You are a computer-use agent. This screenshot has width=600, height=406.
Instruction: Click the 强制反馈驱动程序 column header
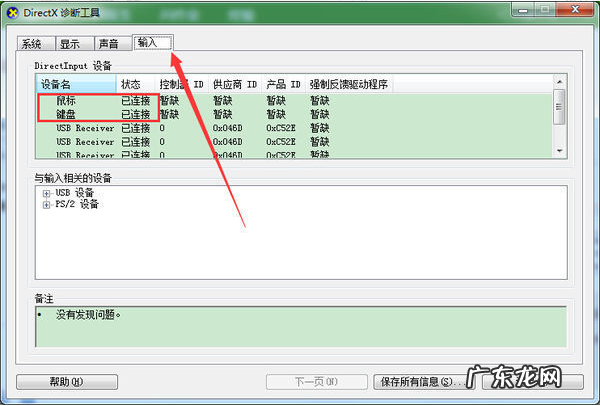click(x=349, y=84)
